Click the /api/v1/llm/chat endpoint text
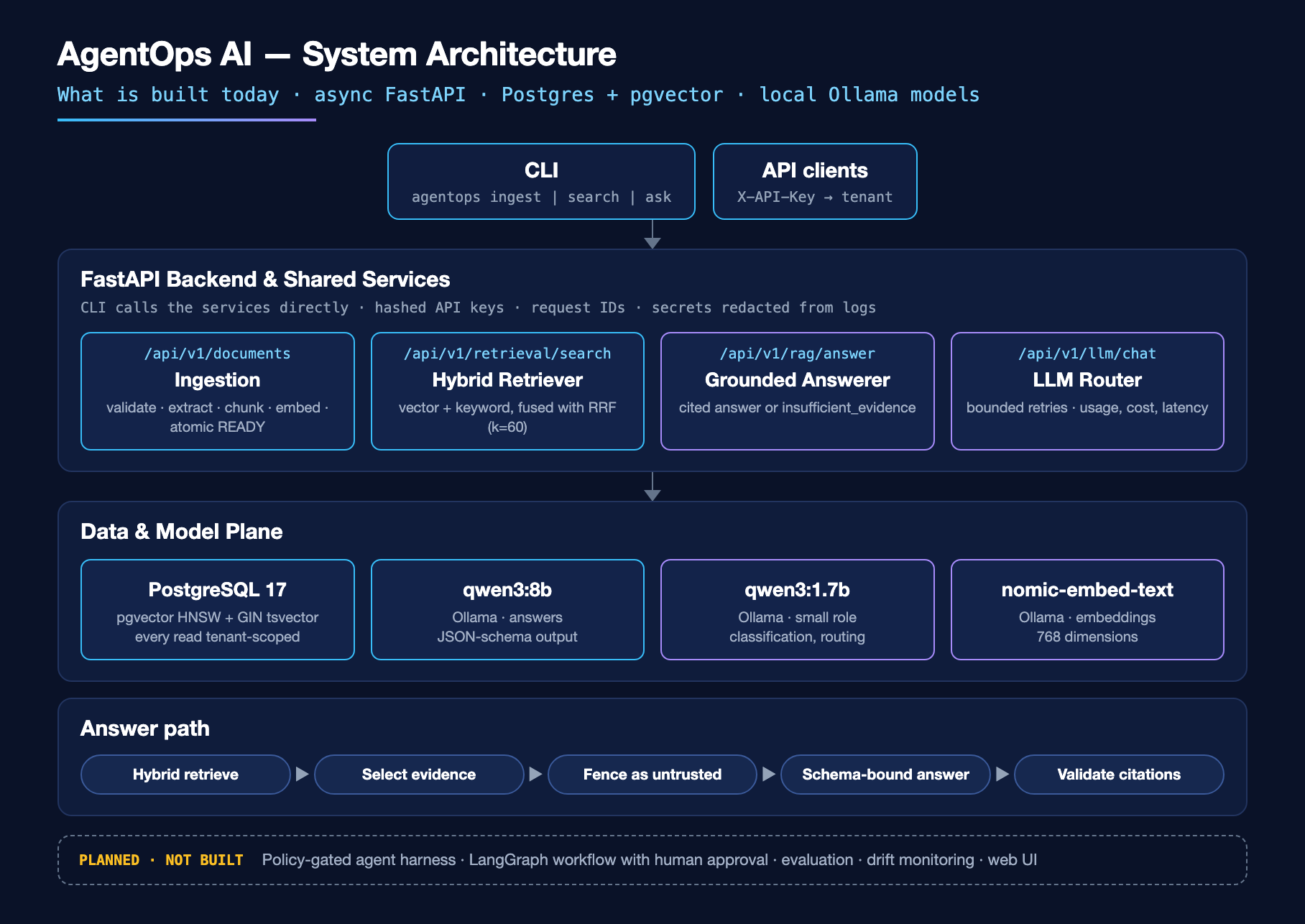 1087,354
